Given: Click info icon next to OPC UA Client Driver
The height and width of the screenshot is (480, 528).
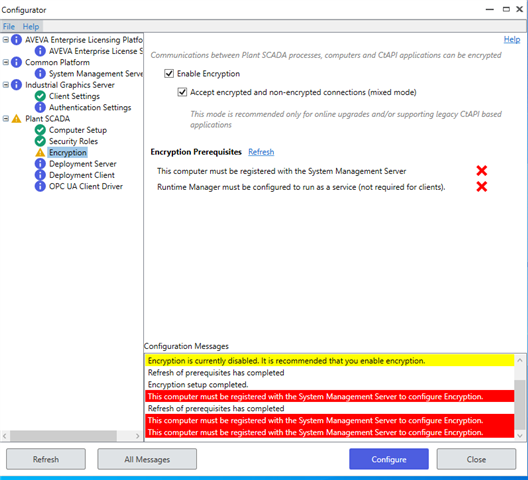Looking at the screenshot, I should [40, 186].
